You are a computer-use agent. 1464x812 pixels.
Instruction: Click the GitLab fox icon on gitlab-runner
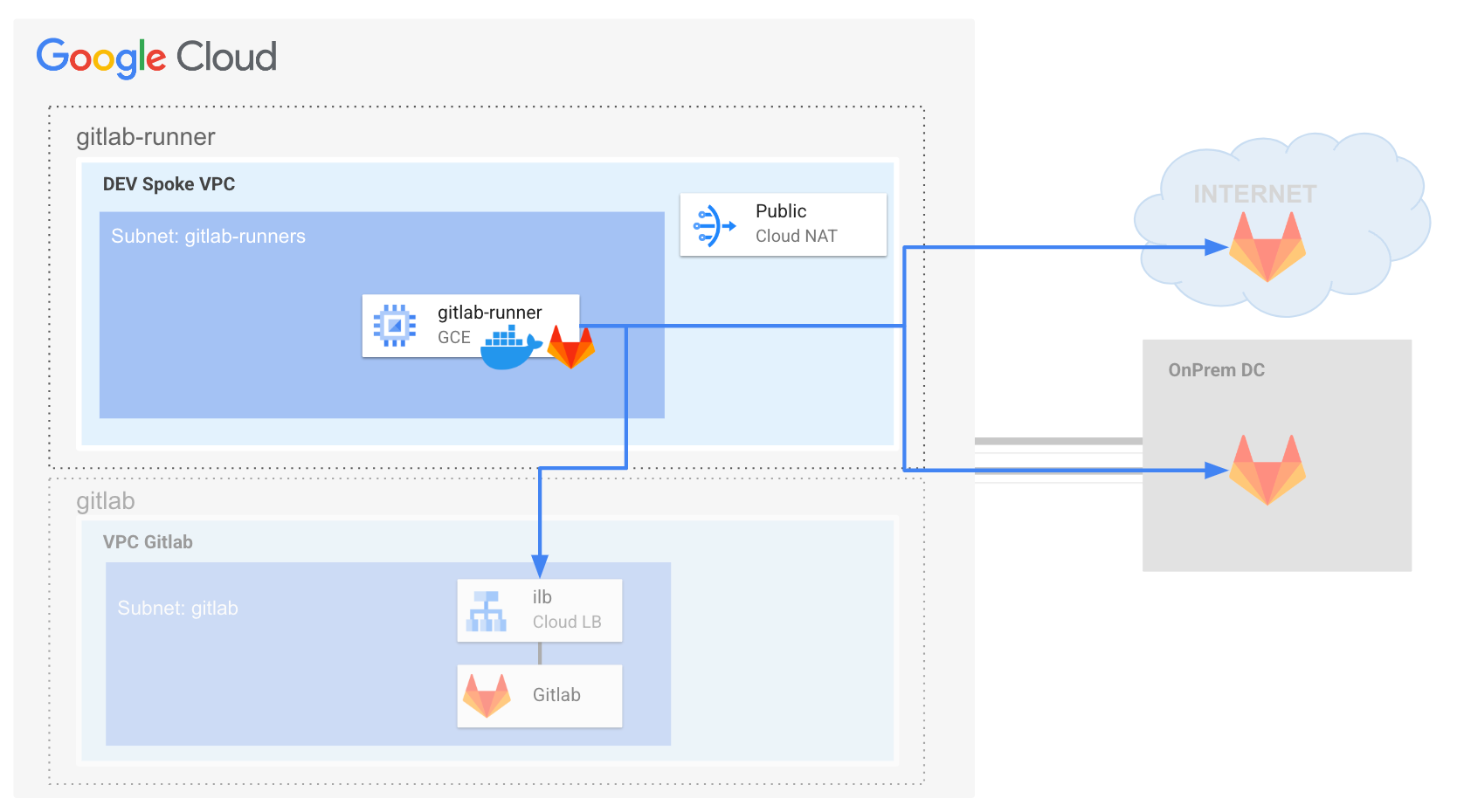[x=571, y=347]
